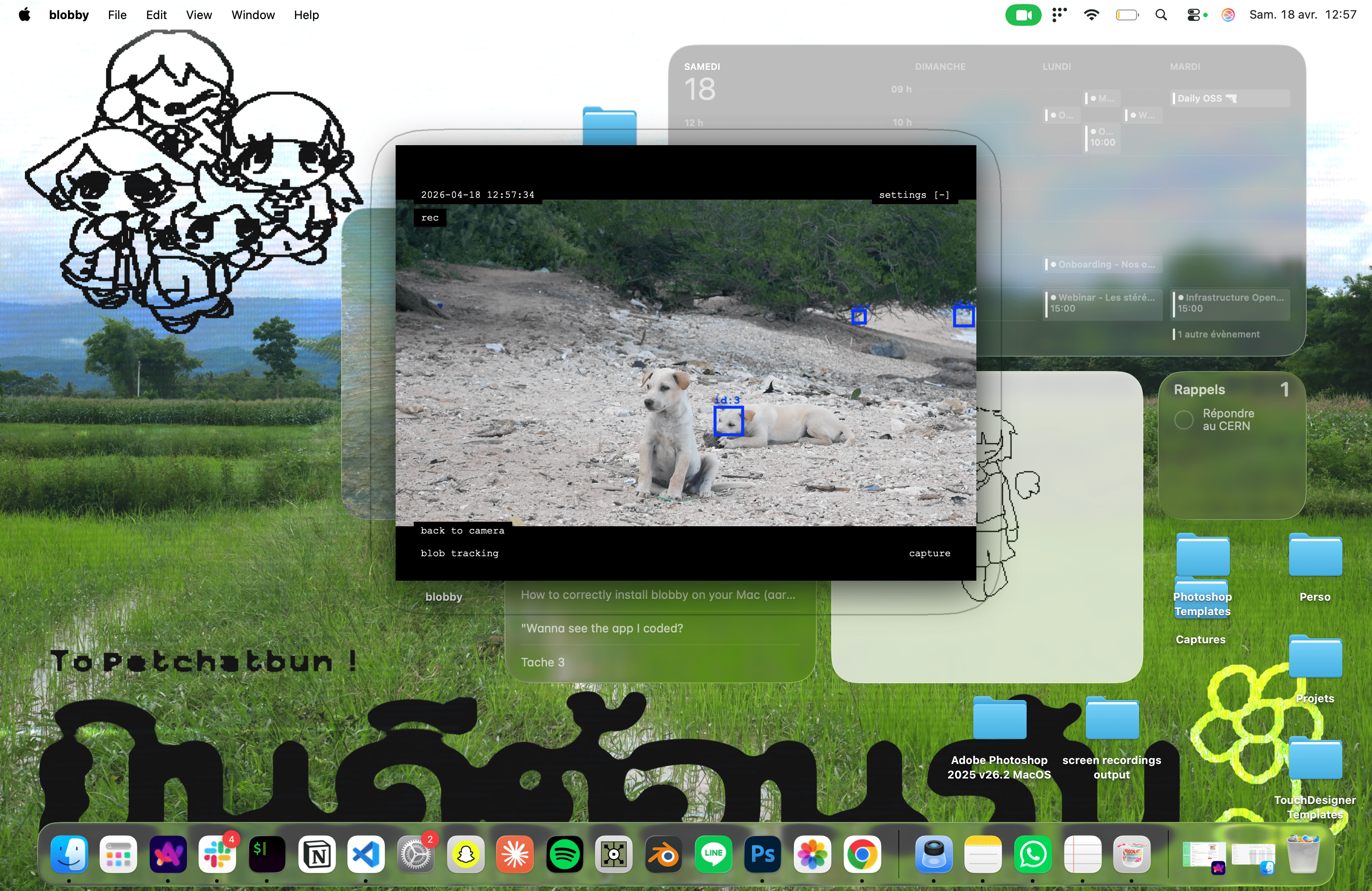Open Slack from the dock

pyautogui.click(x=217, y=854)
